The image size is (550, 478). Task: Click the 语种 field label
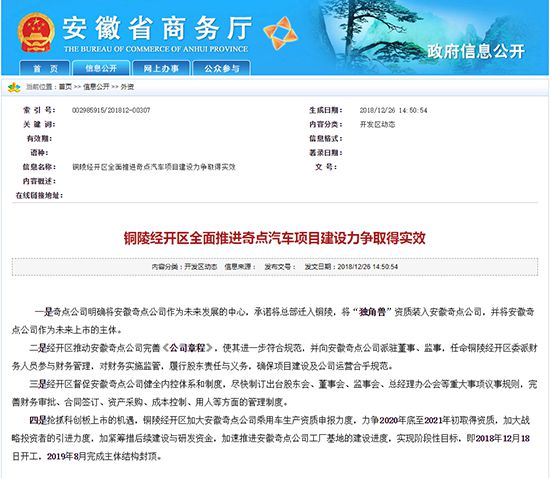(39, 153)
